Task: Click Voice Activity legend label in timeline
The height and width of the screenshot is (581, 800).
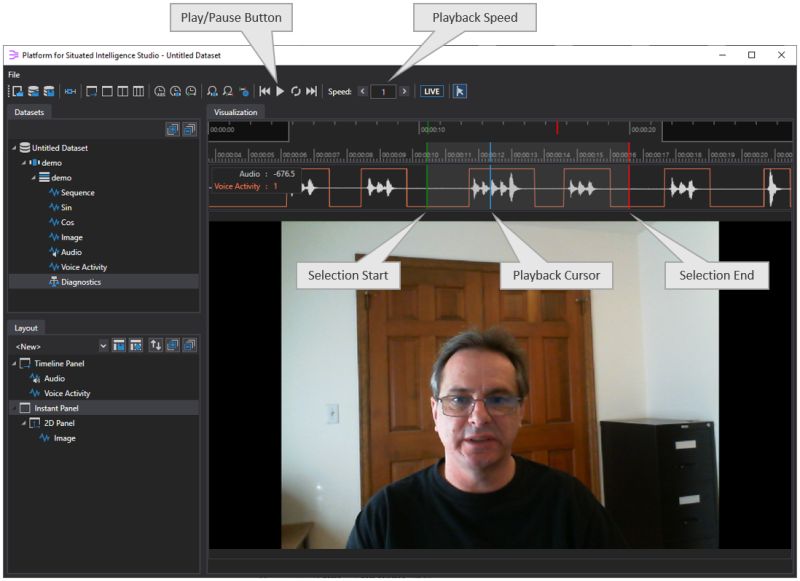Action: (237, 187)
